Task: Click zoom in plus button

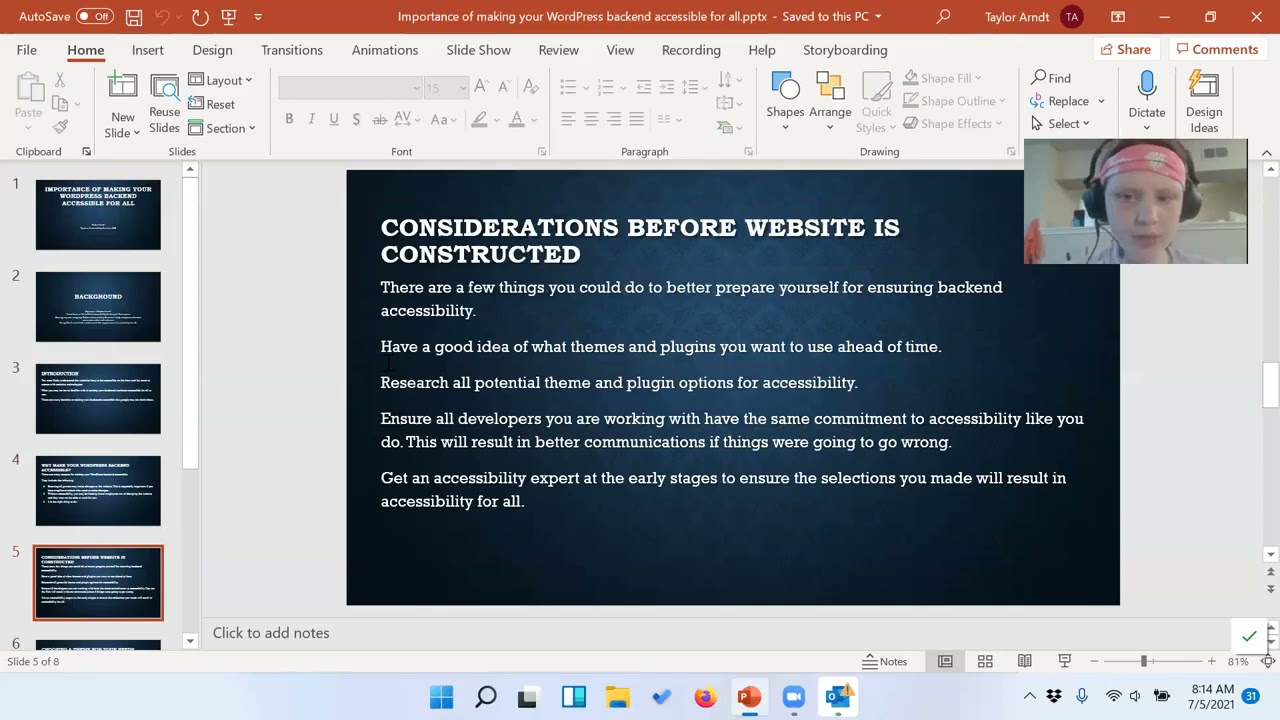Action: coord(1211,661)
